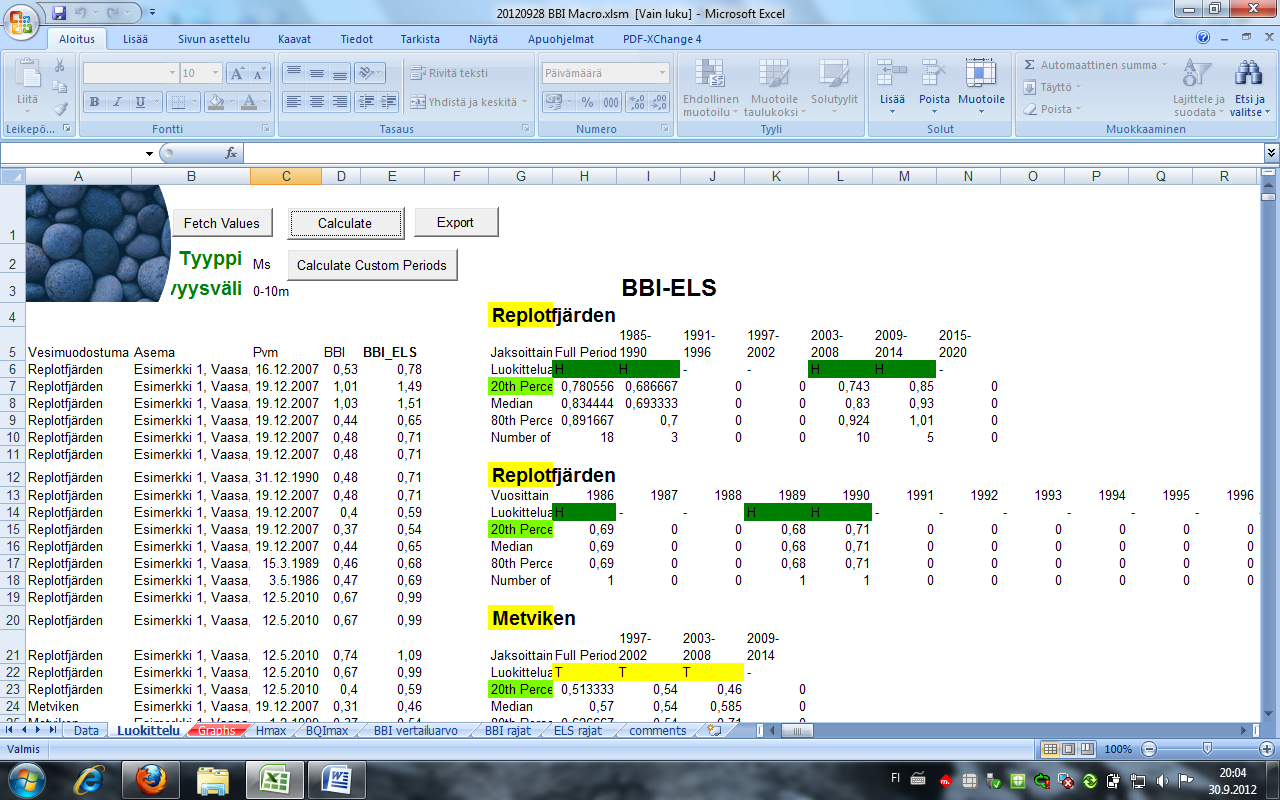Switch to Page Layout view in status bar
This screenshot has width=1280, height=800.
(1068, 749)
